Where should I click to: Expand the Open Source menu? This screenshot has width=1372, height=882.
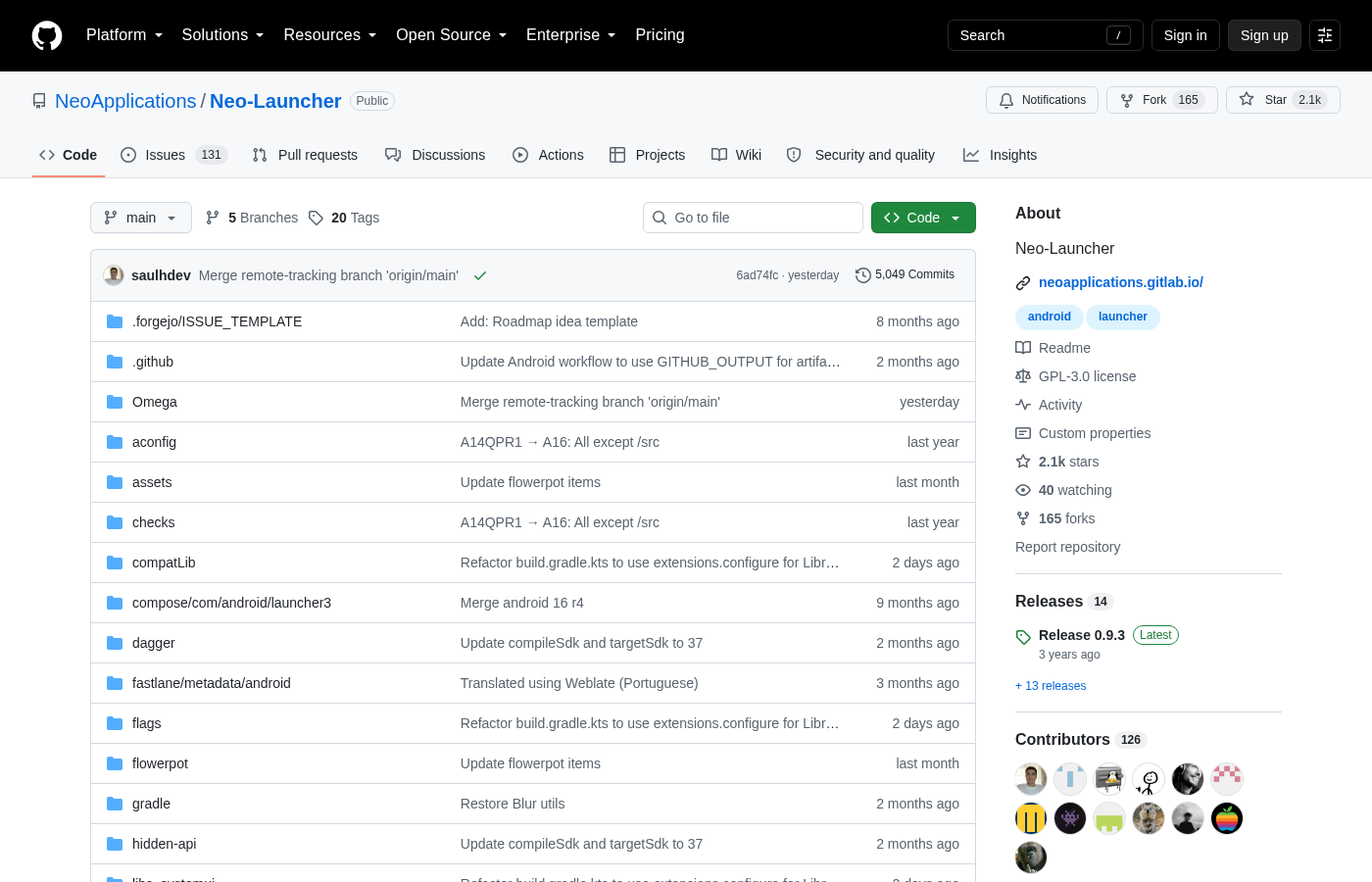point(452,35)
